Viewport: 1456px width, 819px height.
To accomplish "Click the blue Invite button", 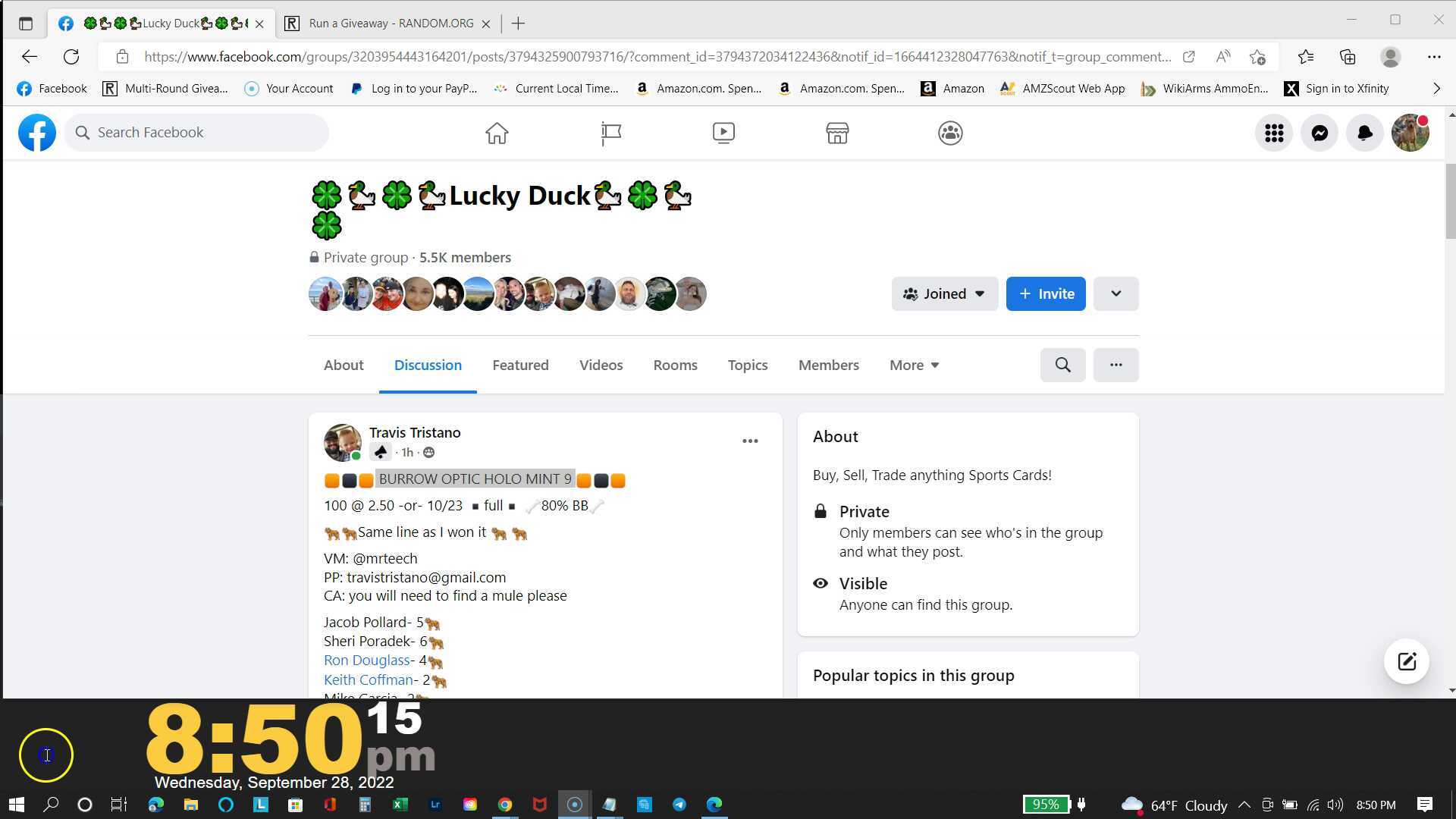I will coord(1045,293).
